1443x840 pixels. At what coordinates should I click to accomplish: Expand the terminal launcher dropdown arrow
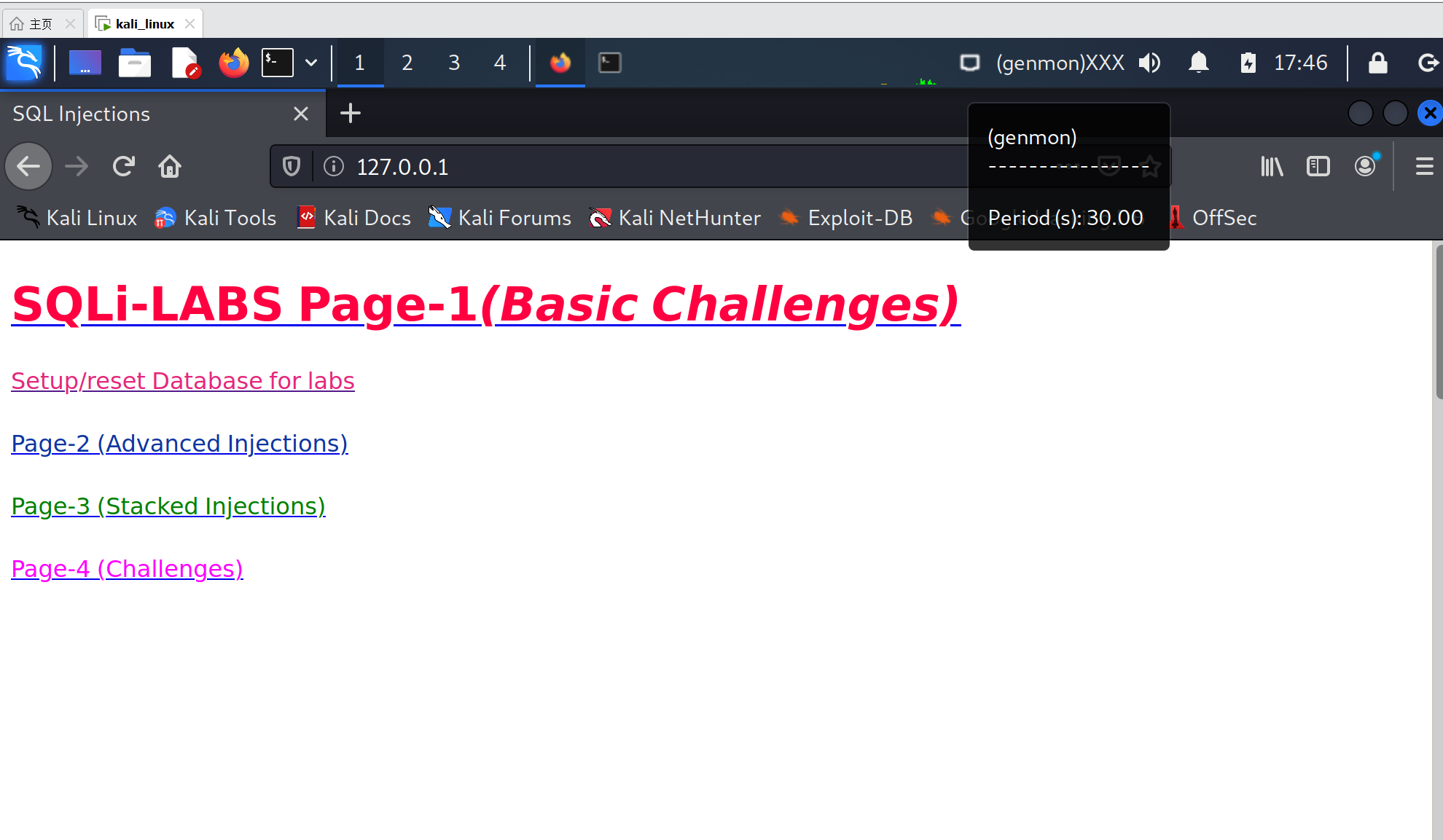311,63
